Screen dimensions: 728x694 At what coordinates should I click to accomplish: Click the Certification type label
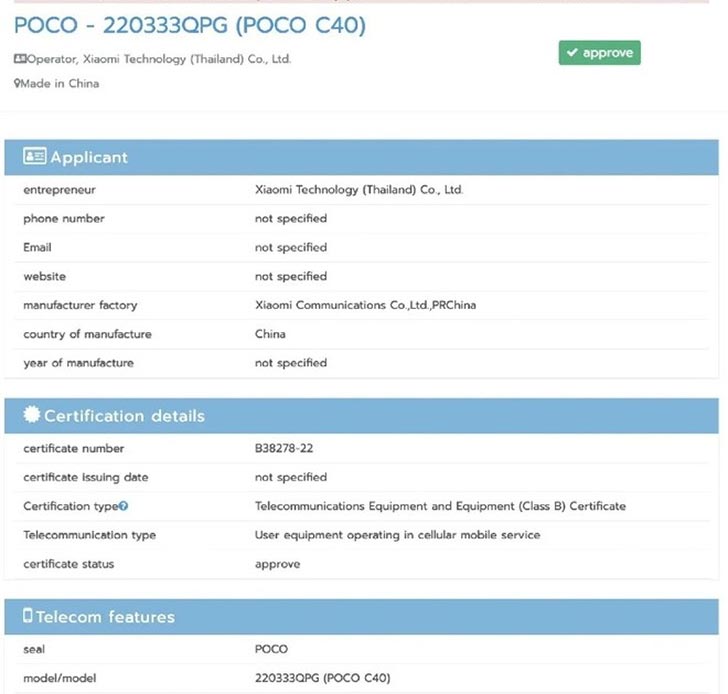pyautogui.click(x=71, y=506)
